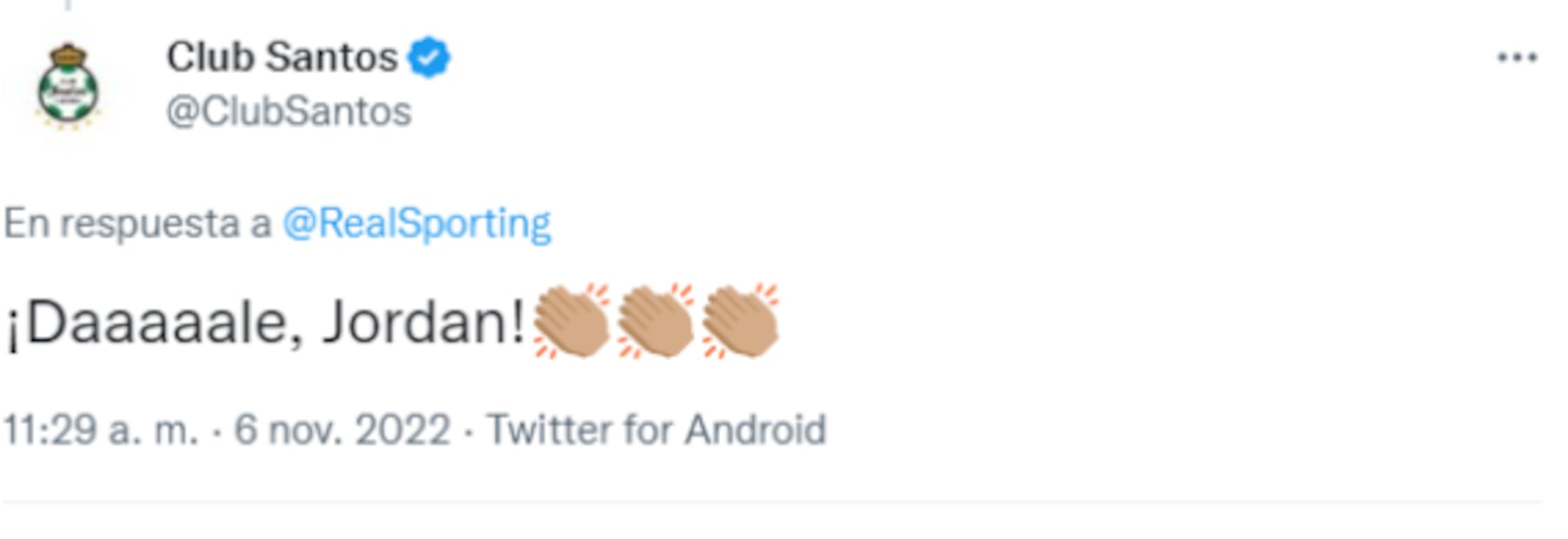Click the word '¡Daaaaale,' in the tweet
Image resolution: width=1568 pixels, height=539 pixels.
pos(154,323)
